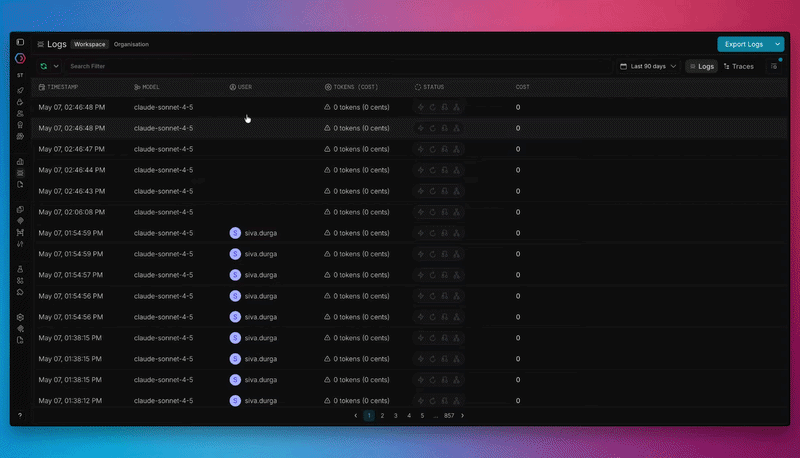The width and height of the screenshot is (800, 458).
Task: Click retry status icon in 02:46:44 PM row
Action: (x=433, y=170)
